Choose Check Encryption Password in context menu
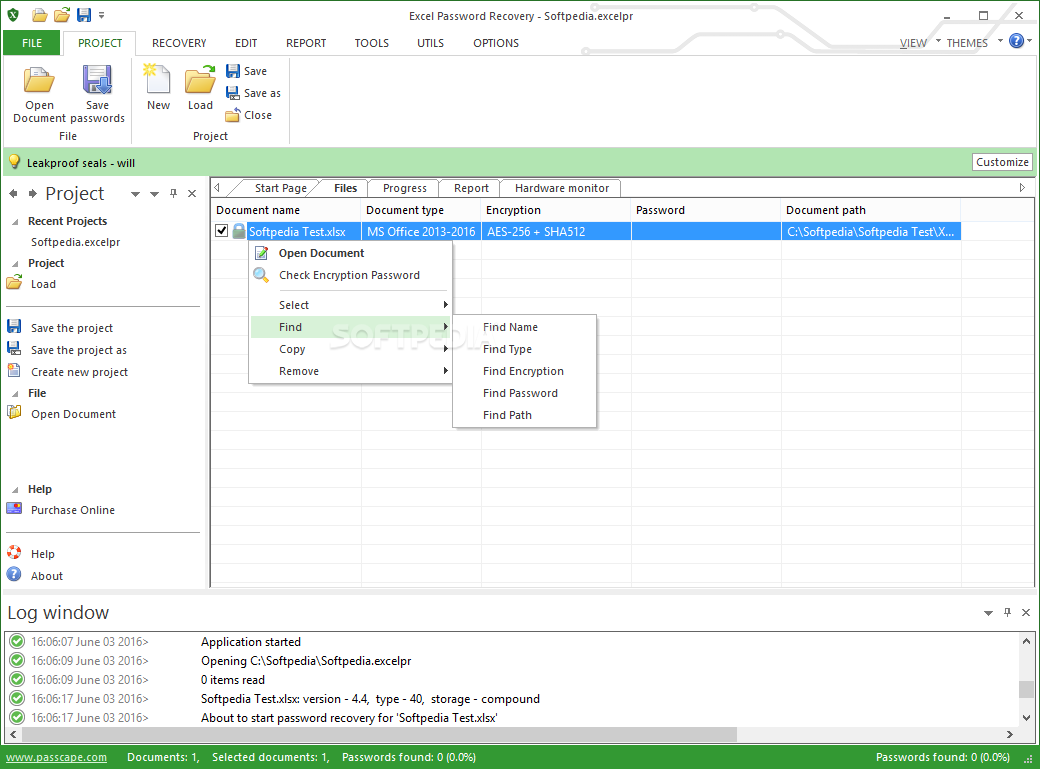 [350, 275]
